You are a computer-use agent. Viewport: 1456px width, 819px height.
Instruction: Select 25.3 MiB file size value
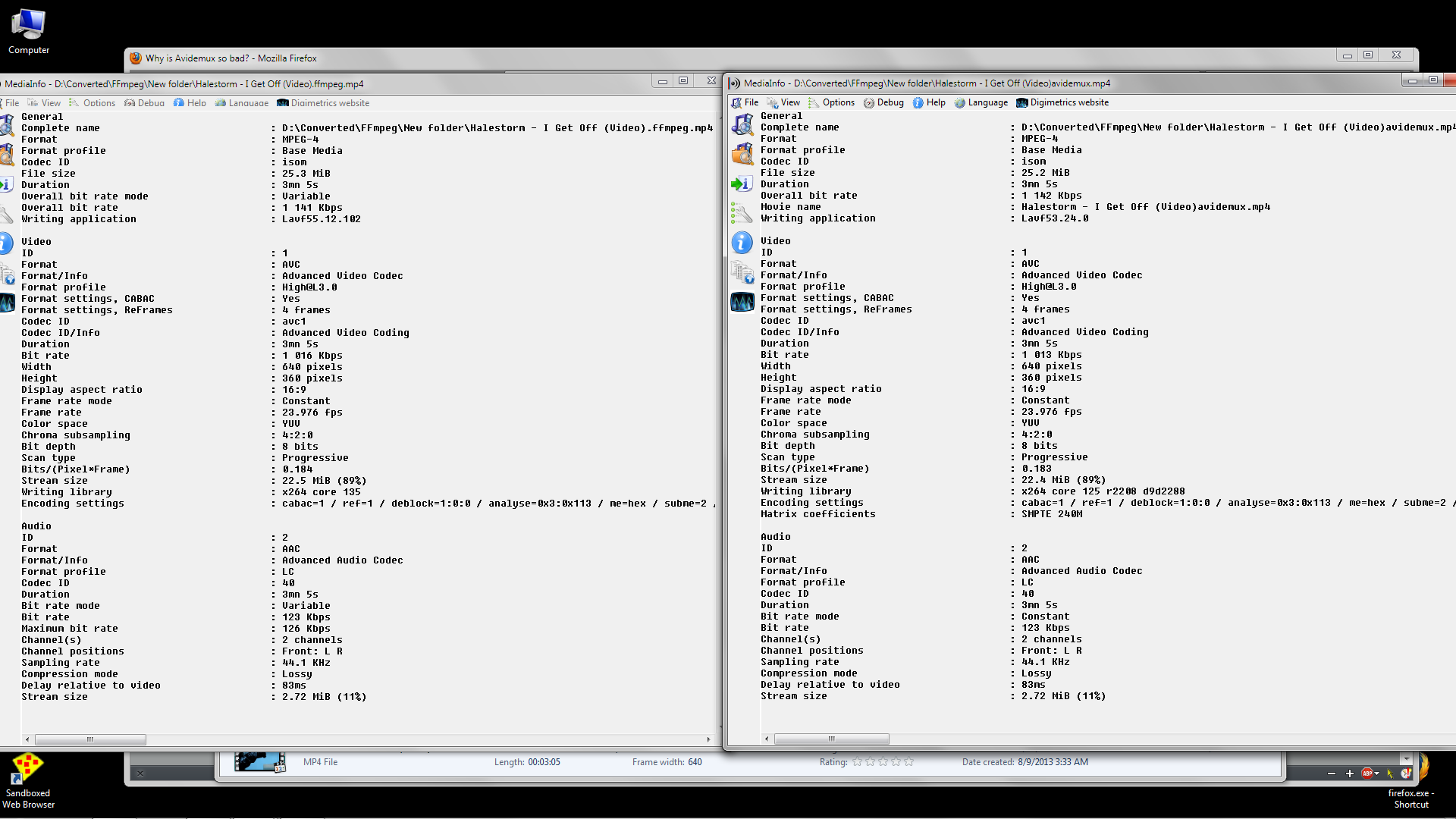click(x=306, y=174)
